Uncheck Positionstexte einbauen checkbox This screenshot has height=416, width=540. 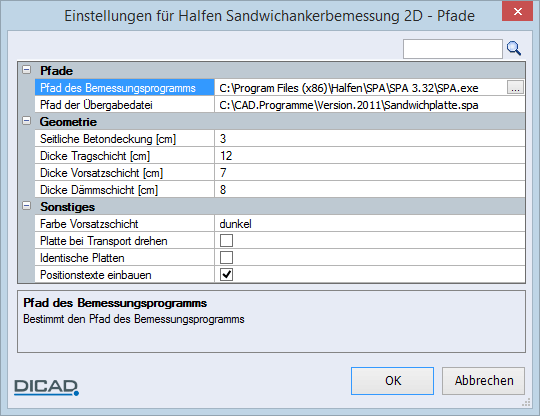(226, 274)
